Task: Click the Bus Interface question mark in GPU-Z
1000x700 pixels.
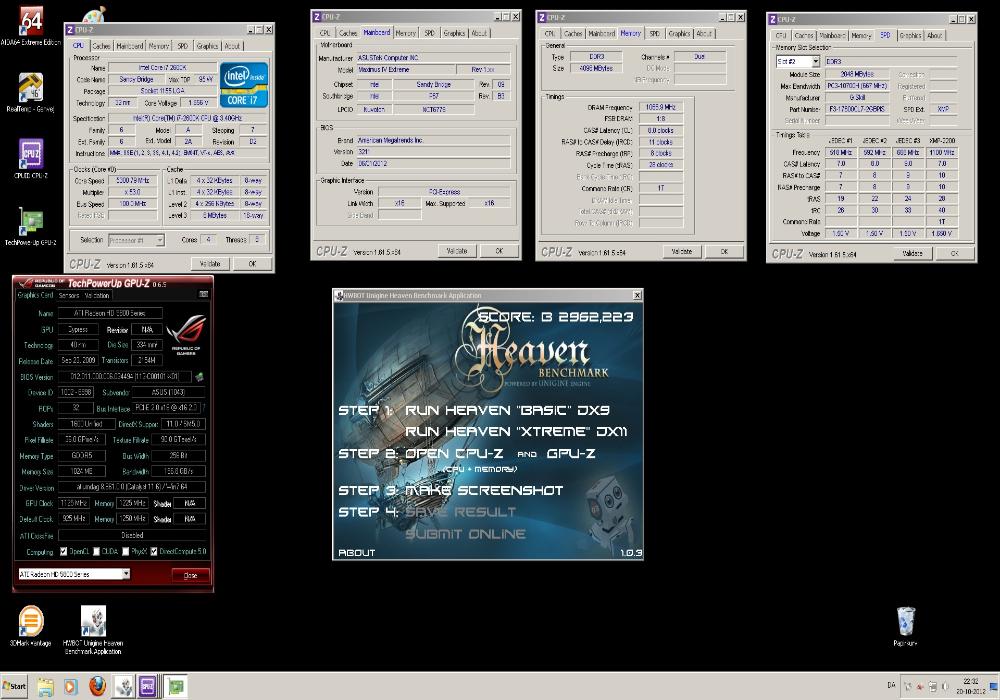Action: 204,407
